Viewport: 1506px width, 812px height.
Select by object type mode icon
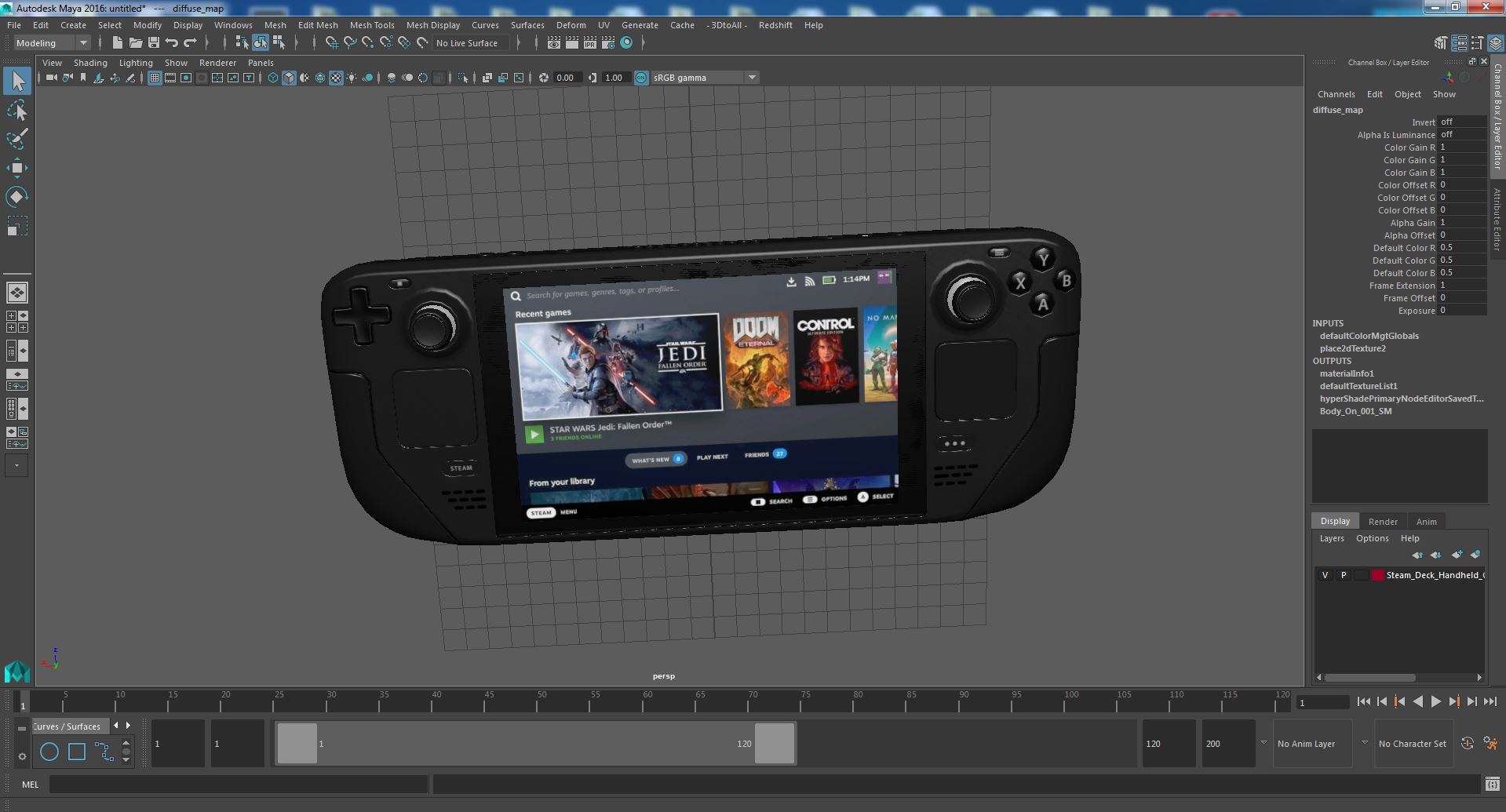[x=261, y=43]
